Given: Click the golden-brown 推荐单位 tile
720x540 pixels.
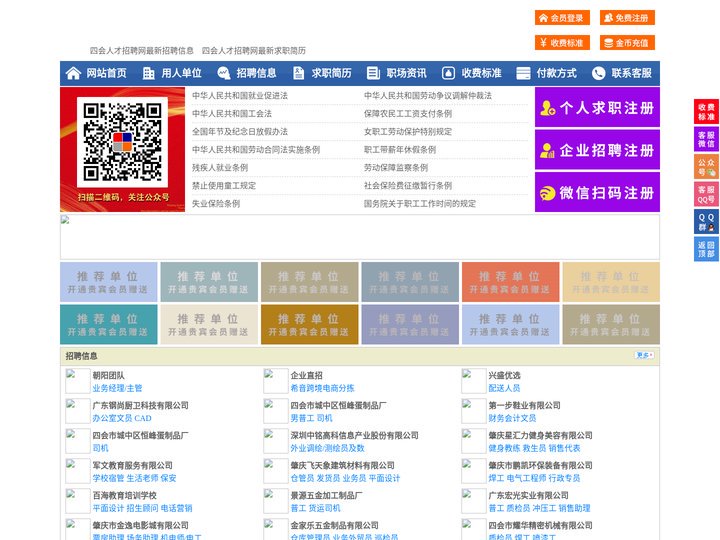Looking at the screenshot, I should point(309,324).
